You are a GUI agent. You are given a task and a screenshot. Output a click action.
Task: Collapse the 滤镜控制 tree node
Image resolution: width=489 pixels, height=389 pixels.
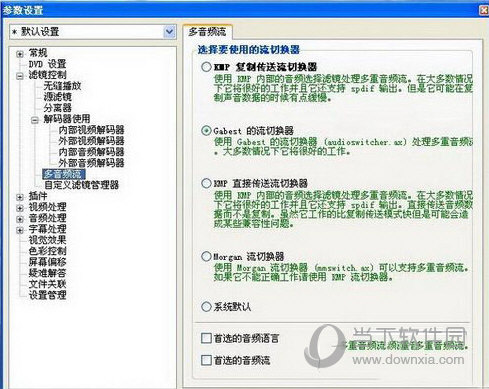click(20, 76)
